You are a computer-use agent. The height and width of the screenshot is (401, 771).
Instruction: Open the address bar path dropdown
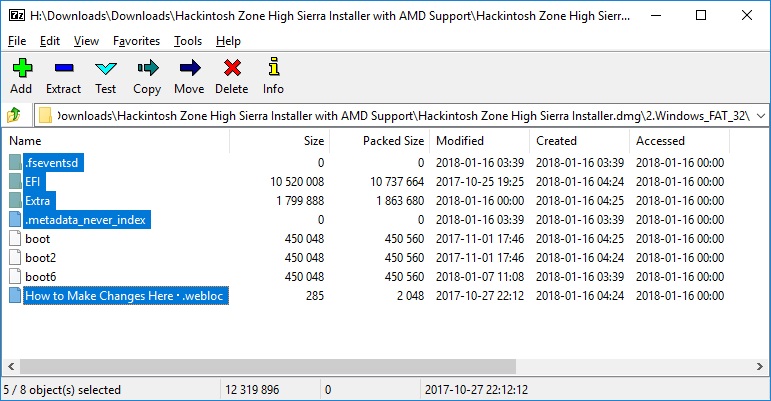(x=761, y=116)
